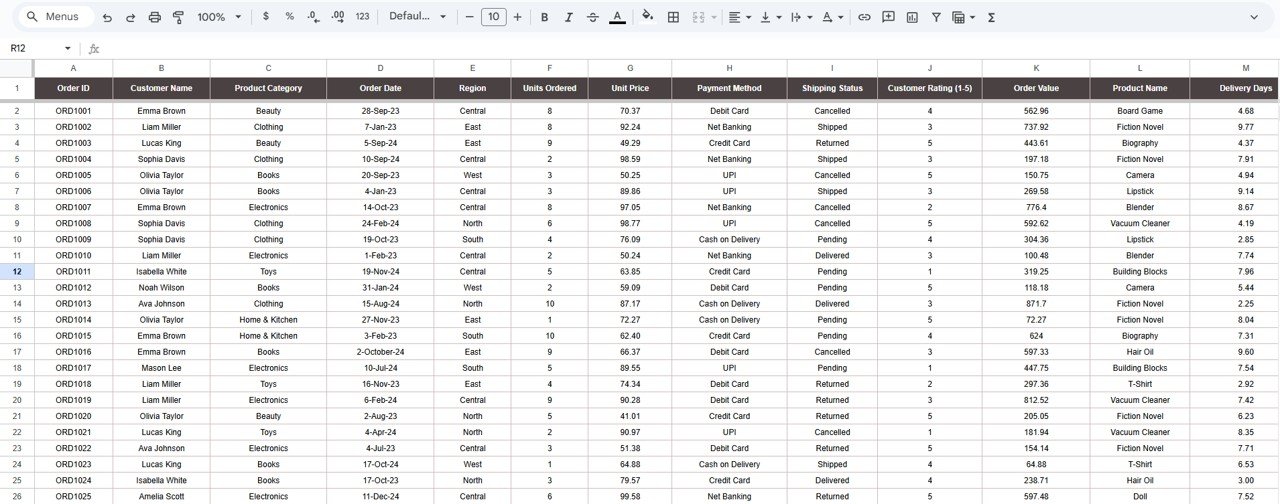Select the unit price 99.58 cell
Screen dimensions: 1280x504
pyautogui.click(x=630, y=496)
